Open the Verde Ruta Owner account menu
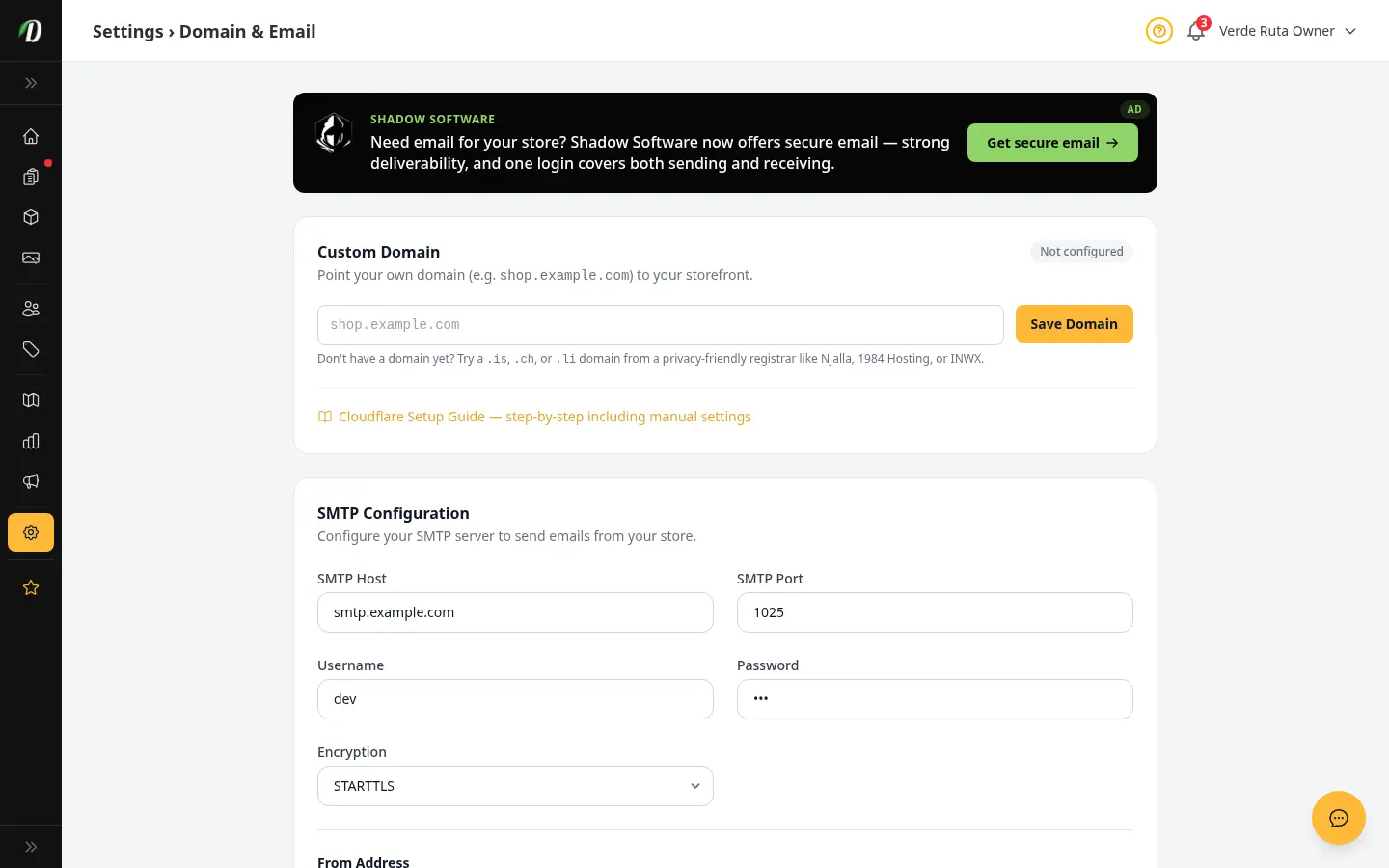The height and width of the screenshot is (868, 1389). (x=1288, y=31)
